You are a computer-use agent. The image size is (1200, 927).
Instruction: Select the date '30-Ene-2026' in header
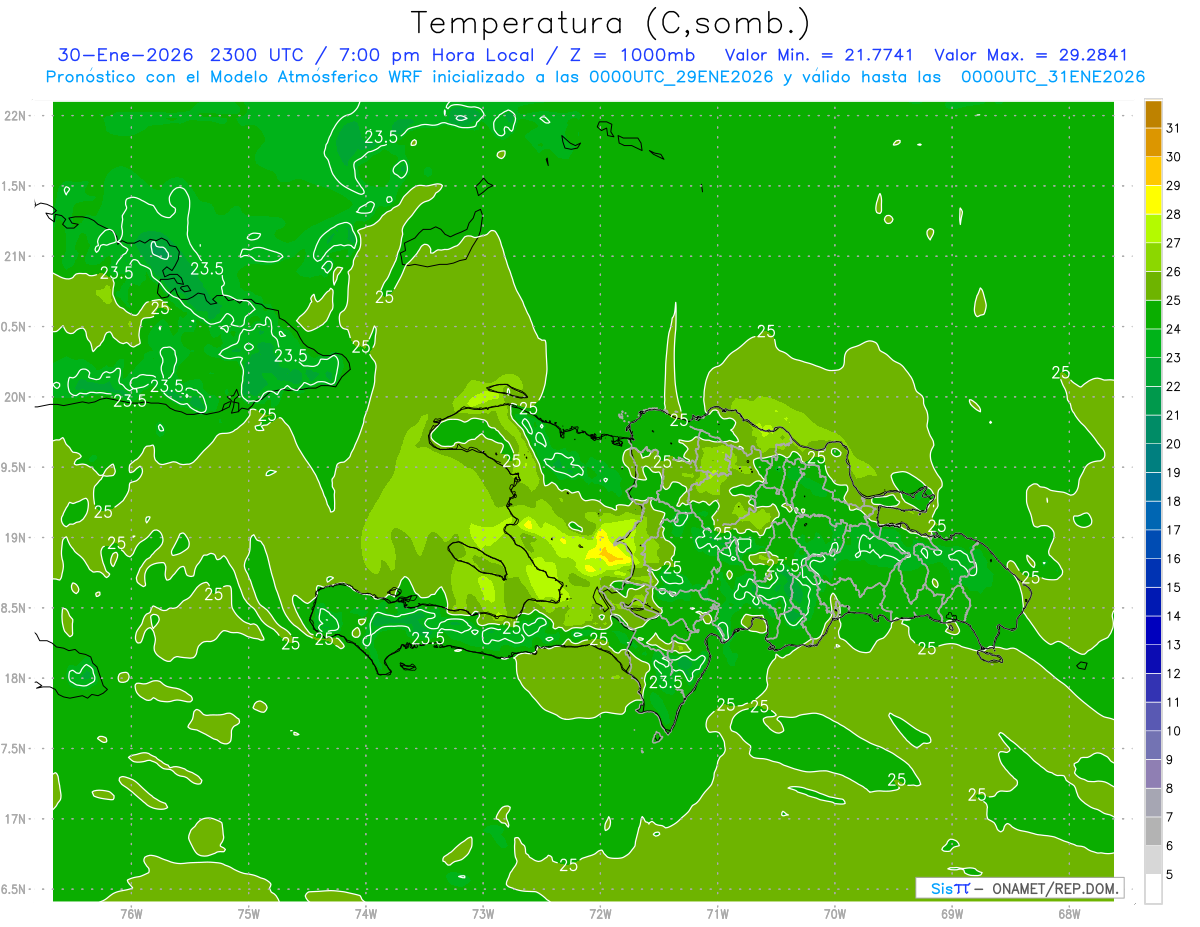click(124, 55)
